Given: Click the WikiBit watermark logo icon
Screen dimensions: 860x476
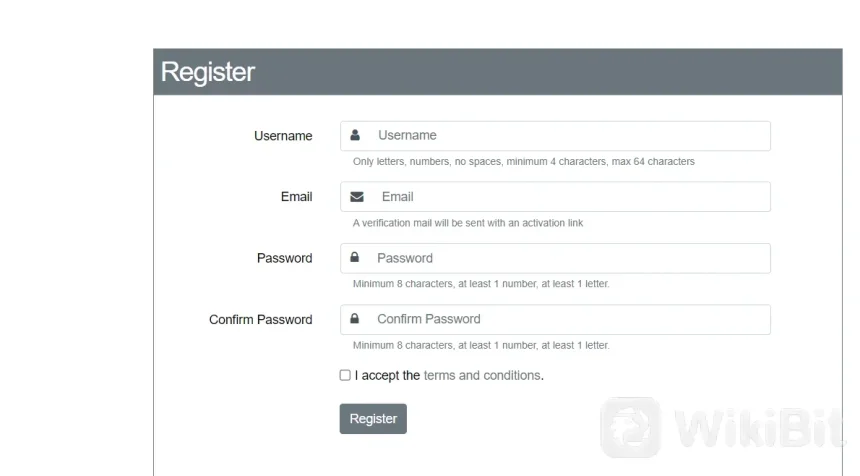Looking at the screenshot, I should [x=630, y=427].
